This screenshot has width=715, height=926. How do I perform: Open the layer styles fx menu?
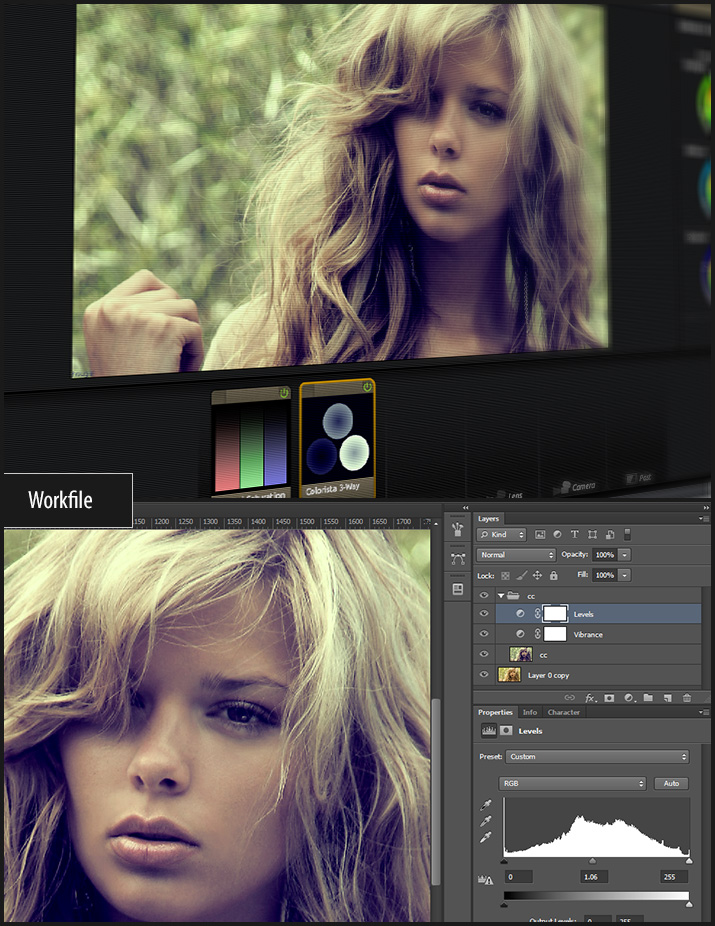(590, 697)
